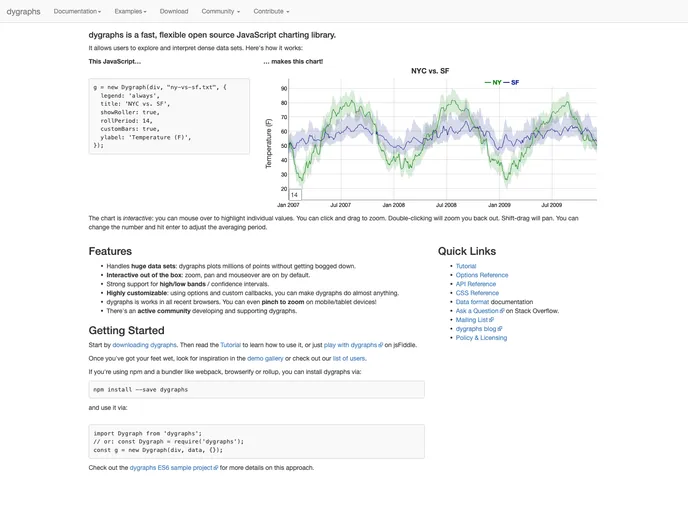Click external link icon beside Ask a Question
The image size is (688, 512).
coord(502,311)
